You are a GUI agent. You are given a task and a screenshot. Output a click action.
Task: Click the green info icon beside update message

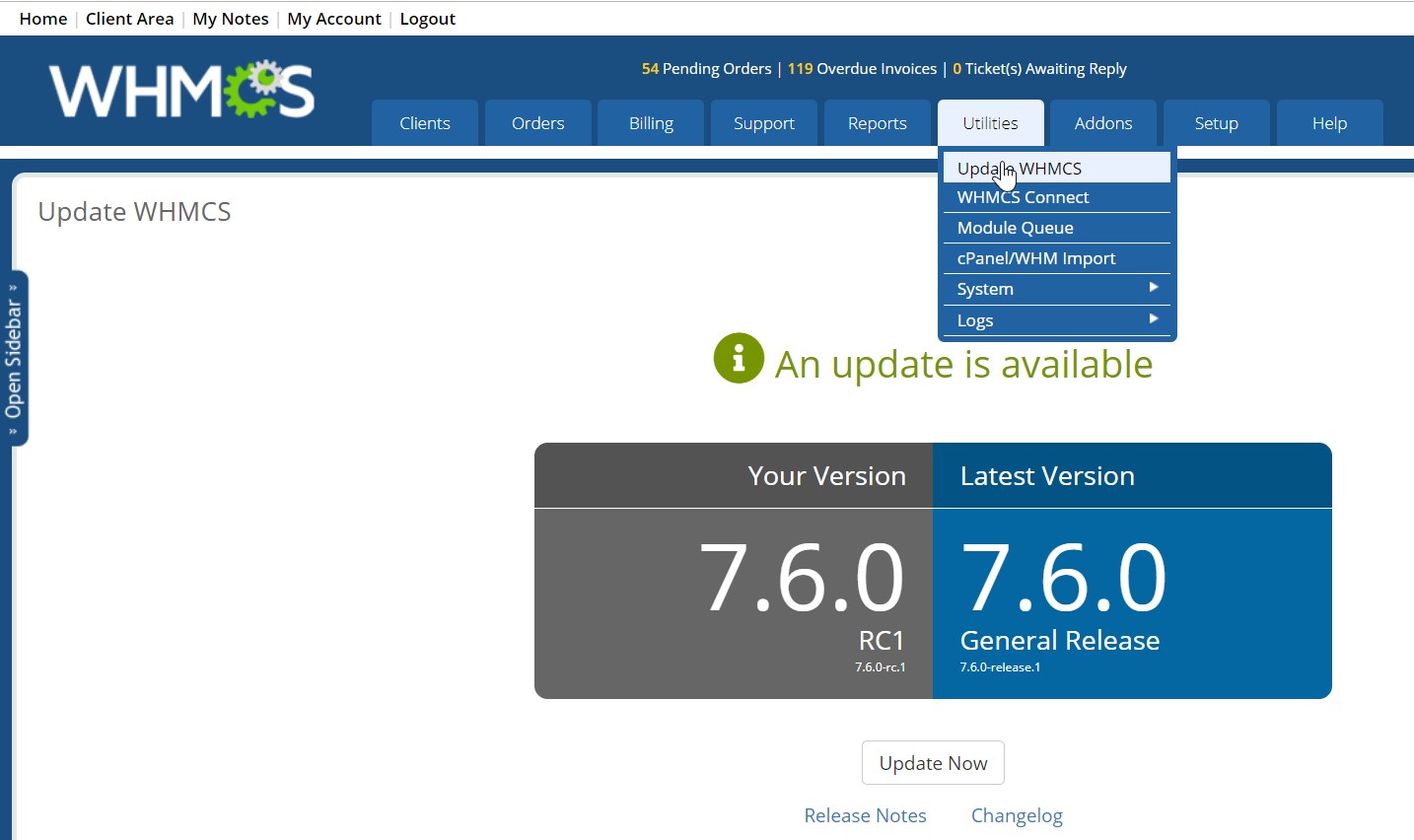[x=739, y=358]
